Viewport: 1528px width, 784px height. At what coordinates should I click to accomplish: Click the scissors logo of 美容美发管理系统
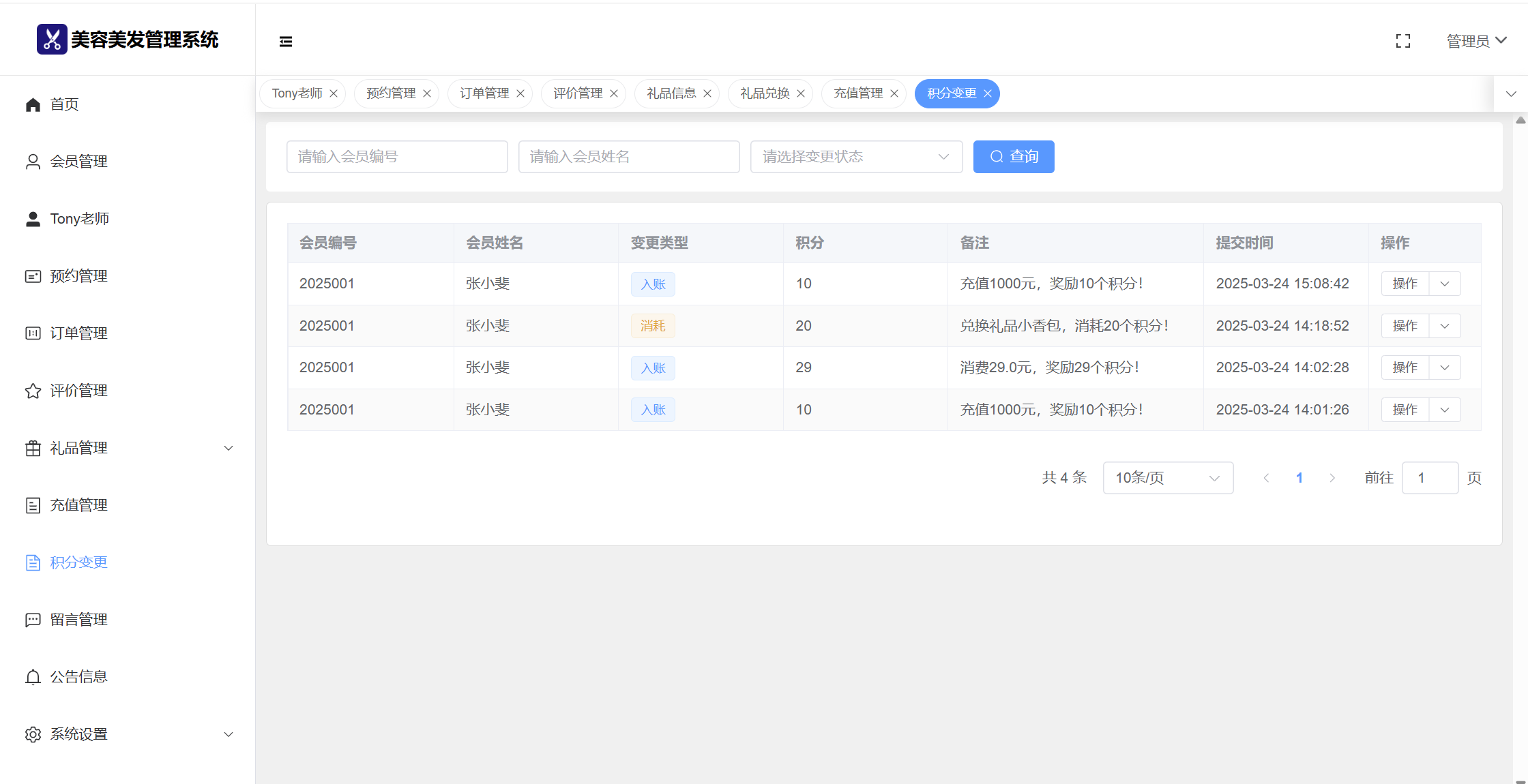tap(52, 40)
